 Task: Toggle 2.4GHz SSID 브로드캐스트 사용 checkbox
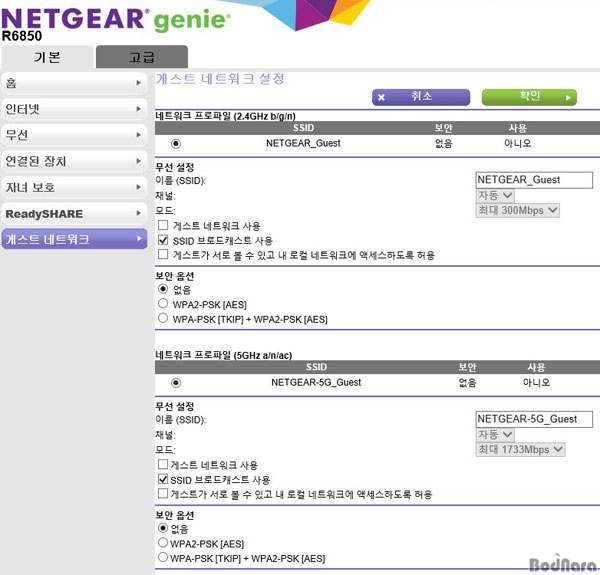point(163,240)
